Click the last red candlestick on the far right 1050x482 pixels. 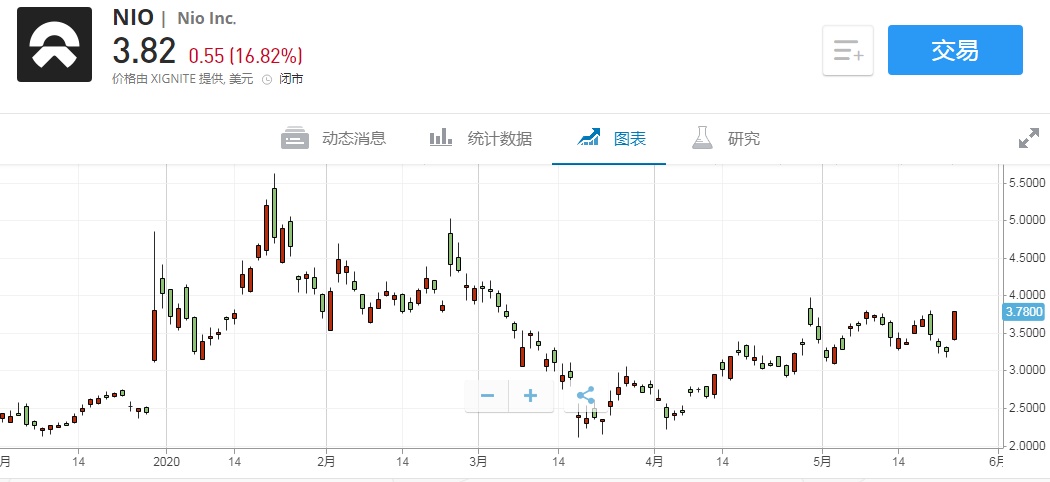coord(955,325)
